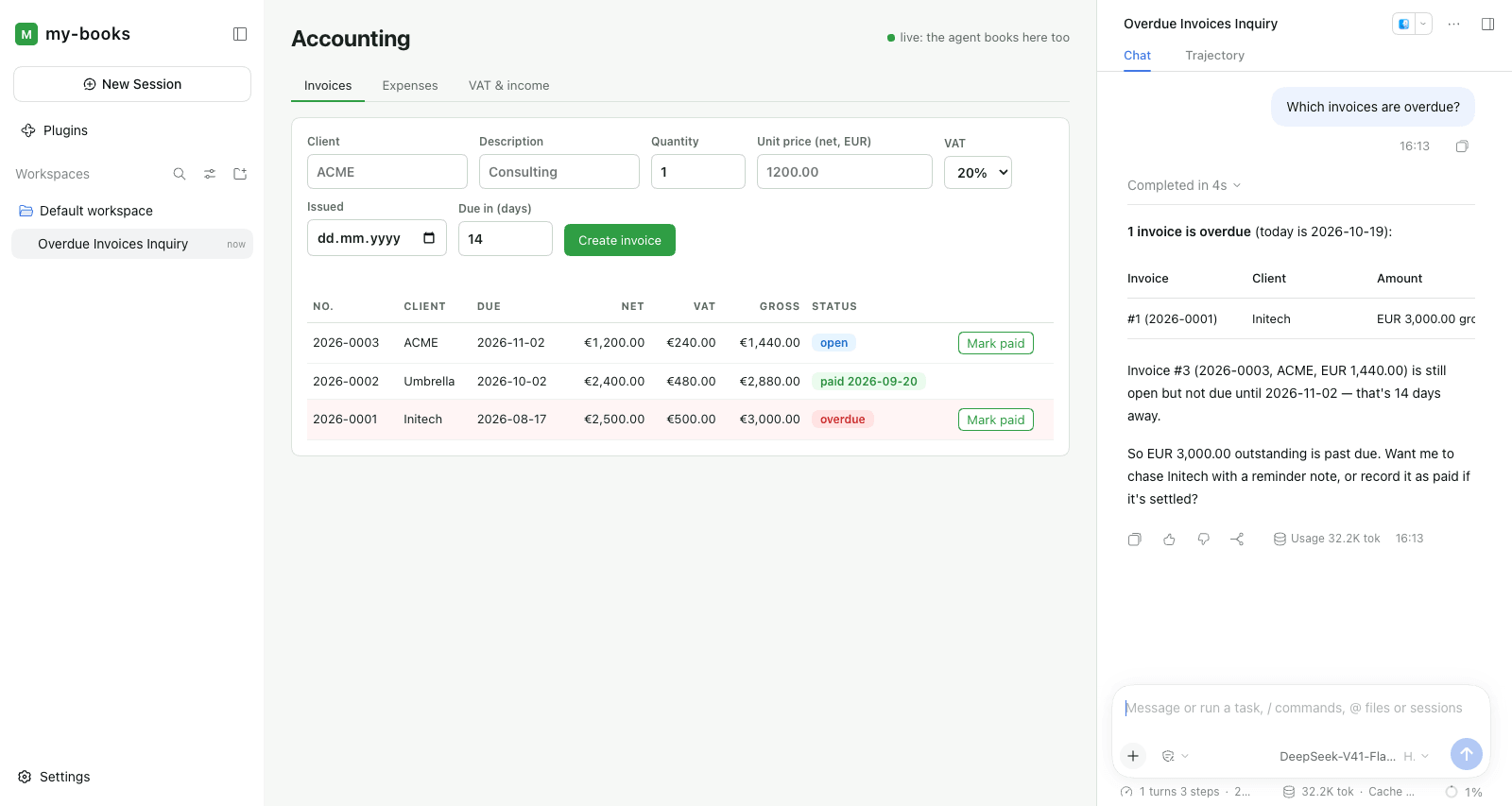Start a New Session

pos(132,84)
